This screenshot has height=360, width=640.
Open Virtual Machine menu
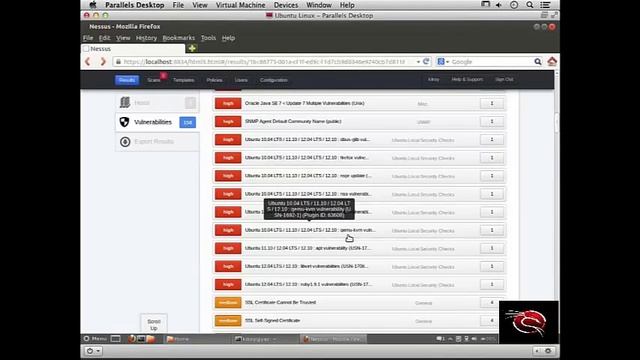240,5
